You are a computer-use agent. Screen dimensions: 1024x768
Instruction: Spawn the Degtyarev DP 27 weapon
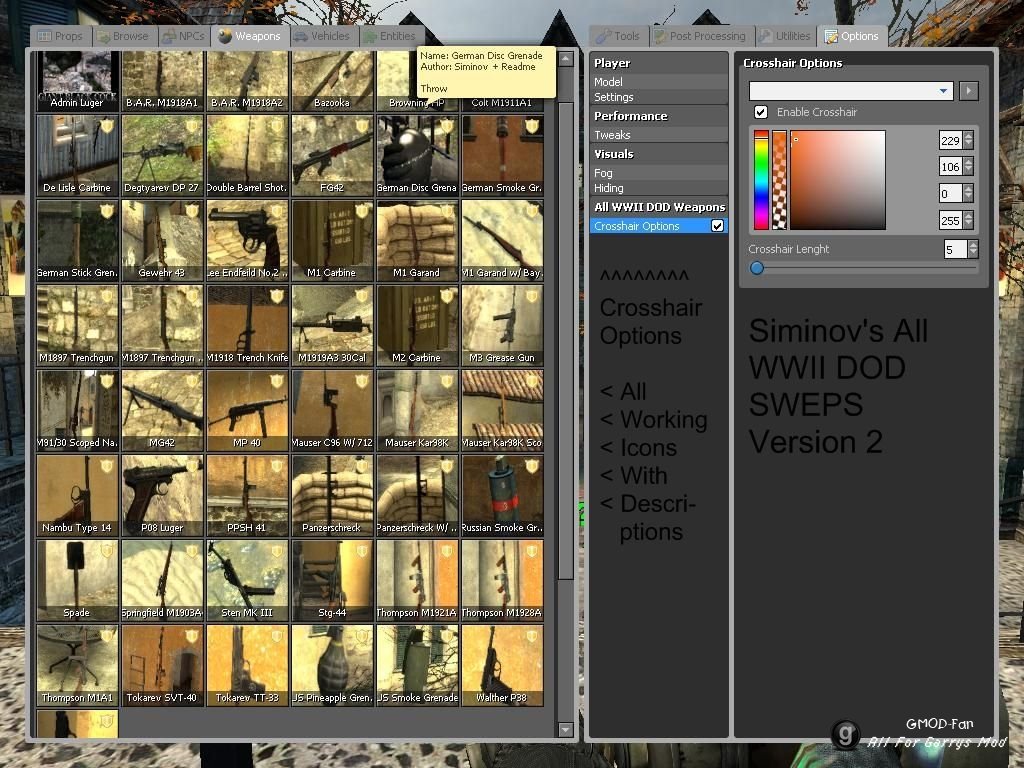163,155
